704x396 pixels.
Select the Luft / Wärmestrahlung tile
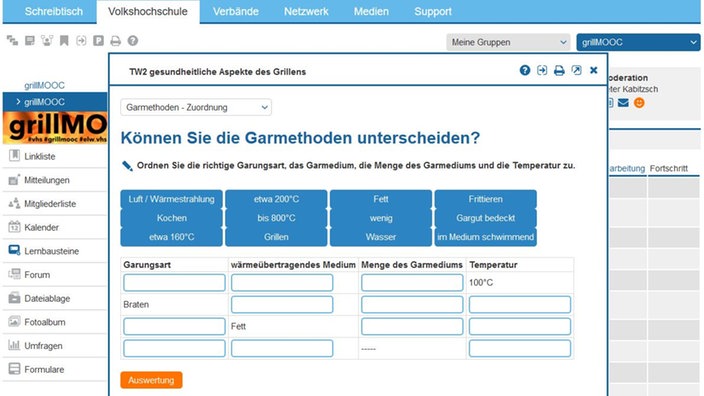[172, 199]
